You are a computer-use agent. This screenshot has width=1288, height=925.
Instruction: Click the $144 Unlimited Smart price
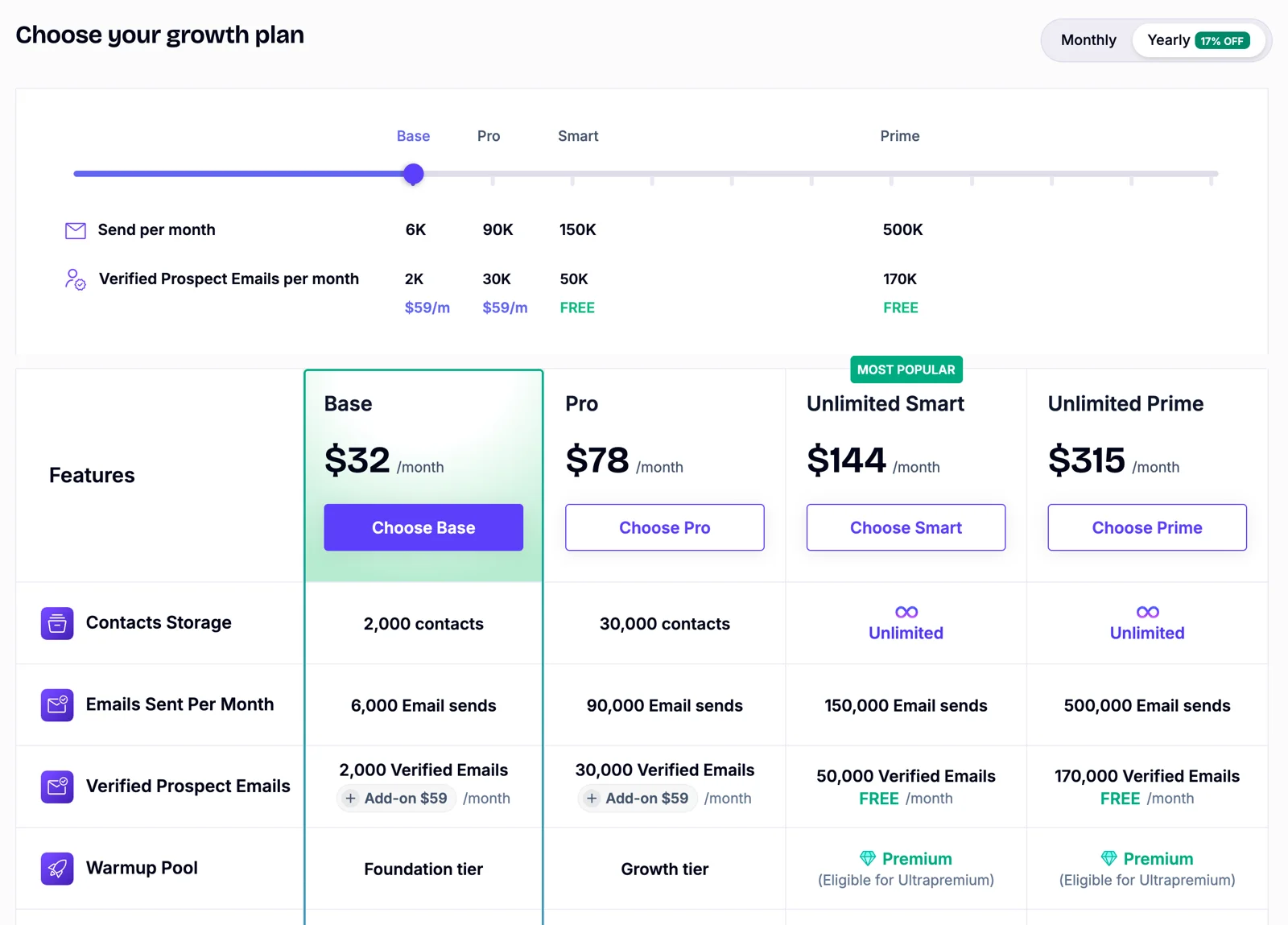(x=846, y=460)
